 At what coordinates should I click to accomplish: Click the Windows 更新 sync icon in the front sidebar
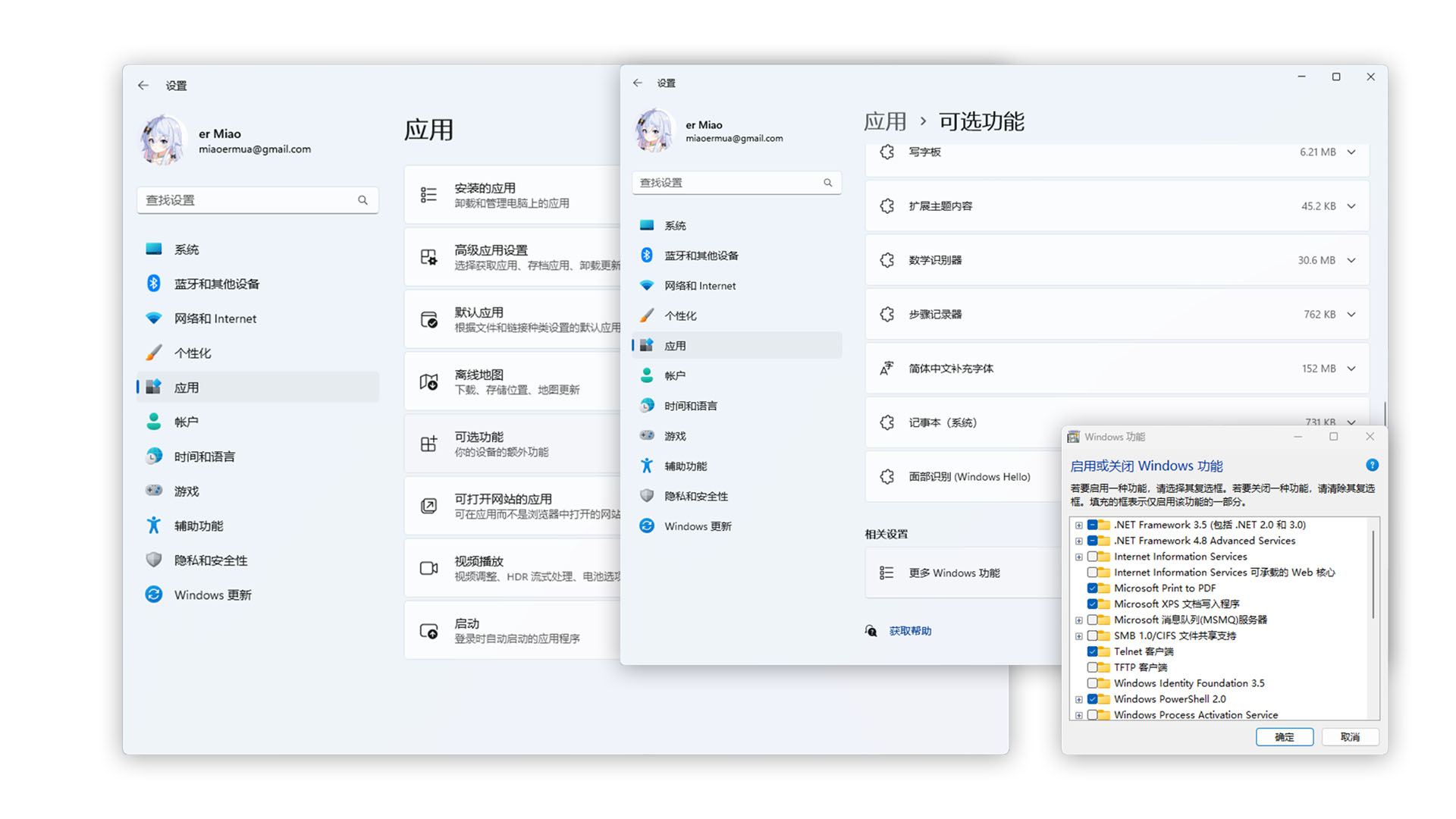tap(647, 526)
